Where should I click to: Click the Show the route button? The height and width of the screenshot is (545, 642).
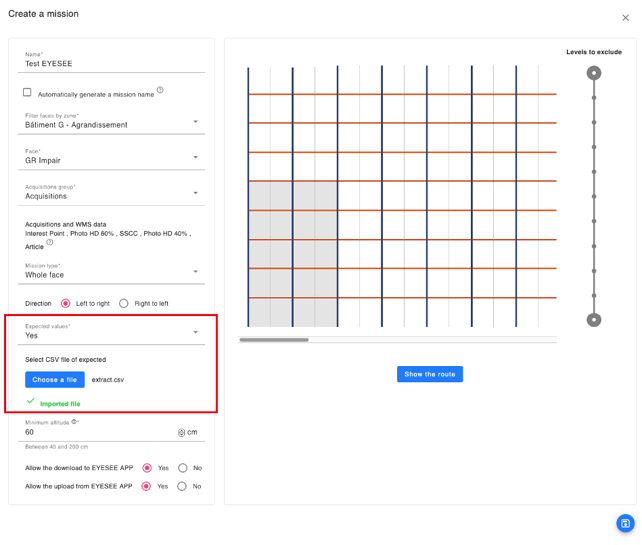coord(430,374)
